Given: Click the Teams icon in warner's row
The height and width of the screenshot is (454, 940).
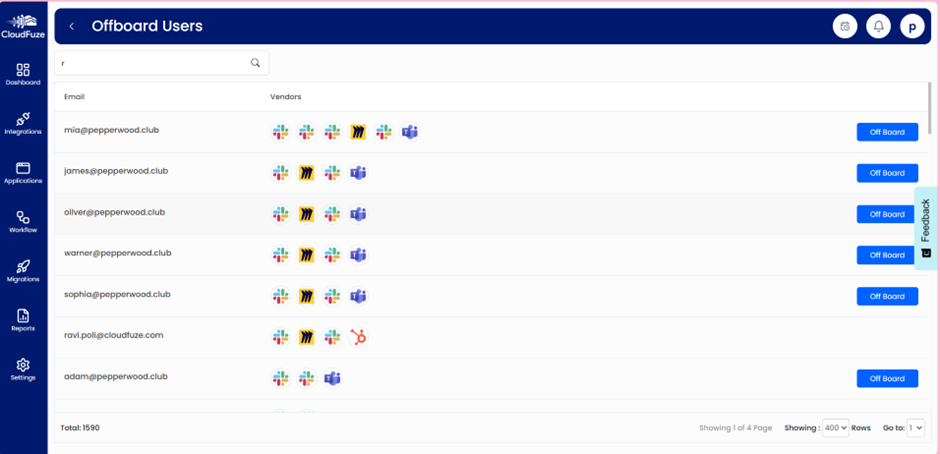Looking at the screenshot, I should coord(358,255).
